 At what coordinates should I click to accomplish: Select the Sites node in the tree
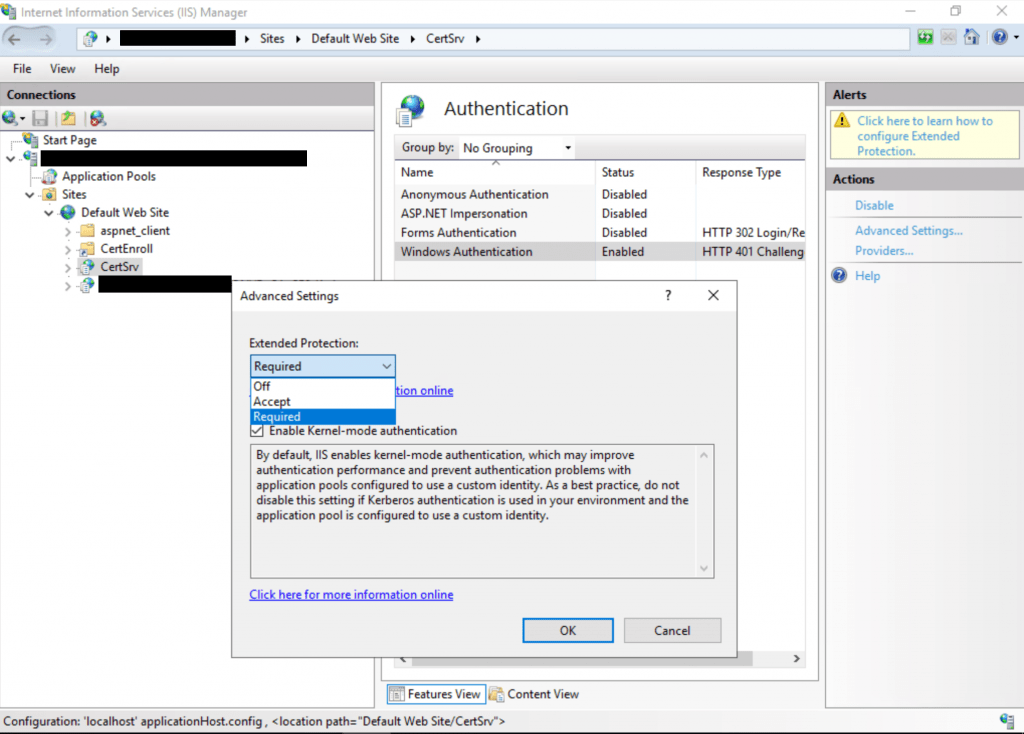pyautogui.click(x=74, y=195)
